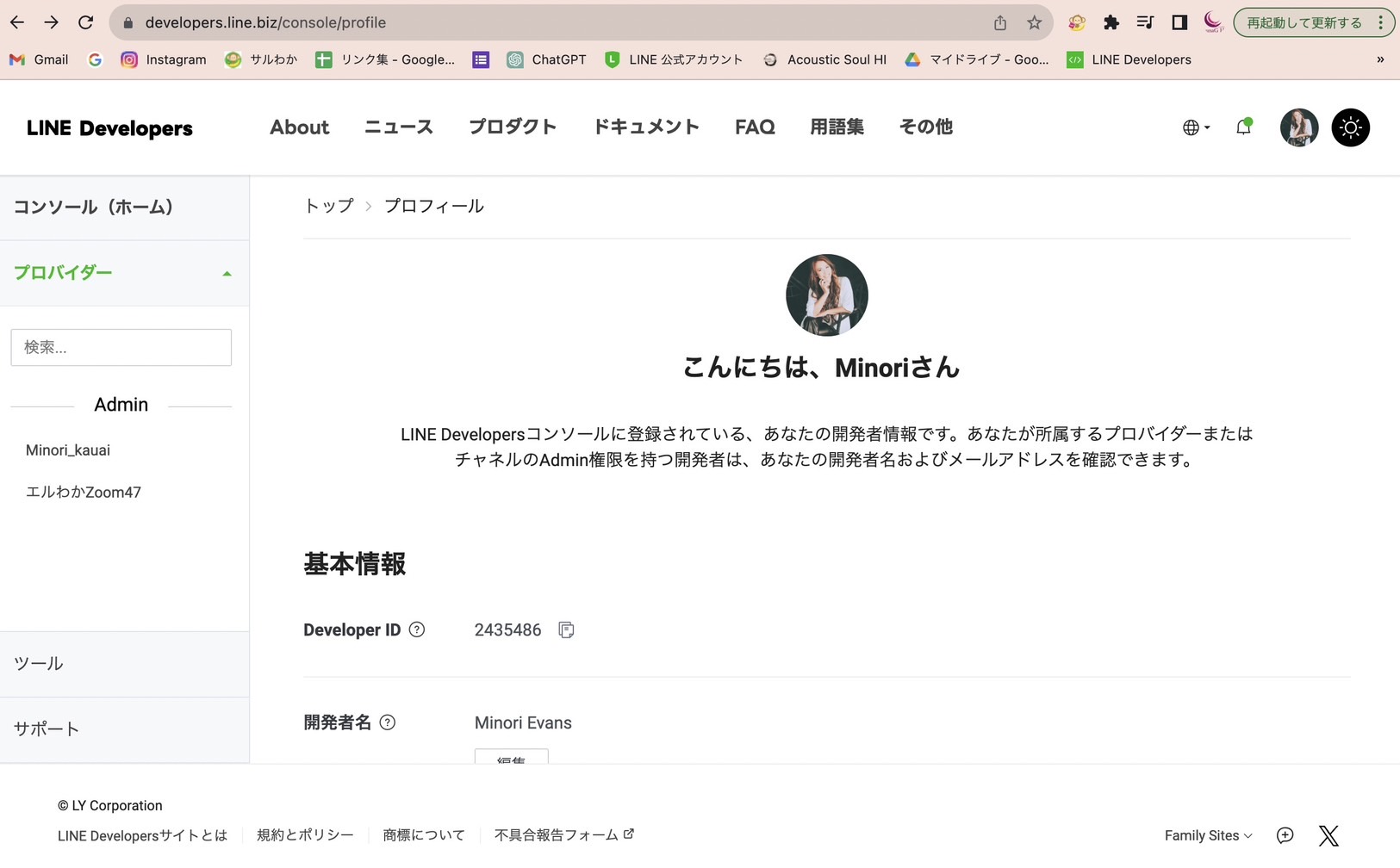Go back to the previous page
Screen dimensions: 1400x868
(x=17, y=22)
